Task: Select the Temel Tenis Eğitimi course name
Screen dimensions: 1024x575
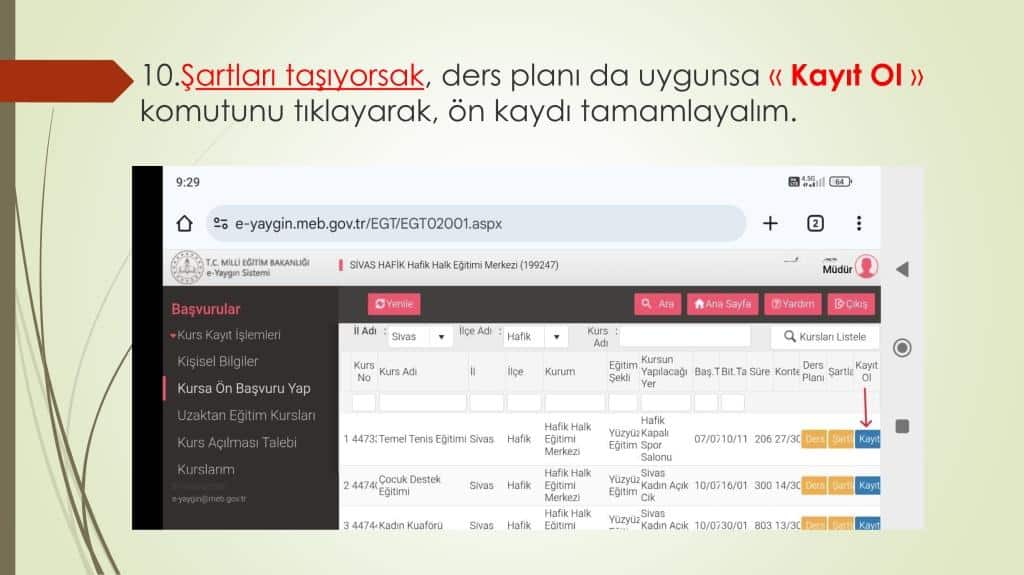Action: (423, 439)
